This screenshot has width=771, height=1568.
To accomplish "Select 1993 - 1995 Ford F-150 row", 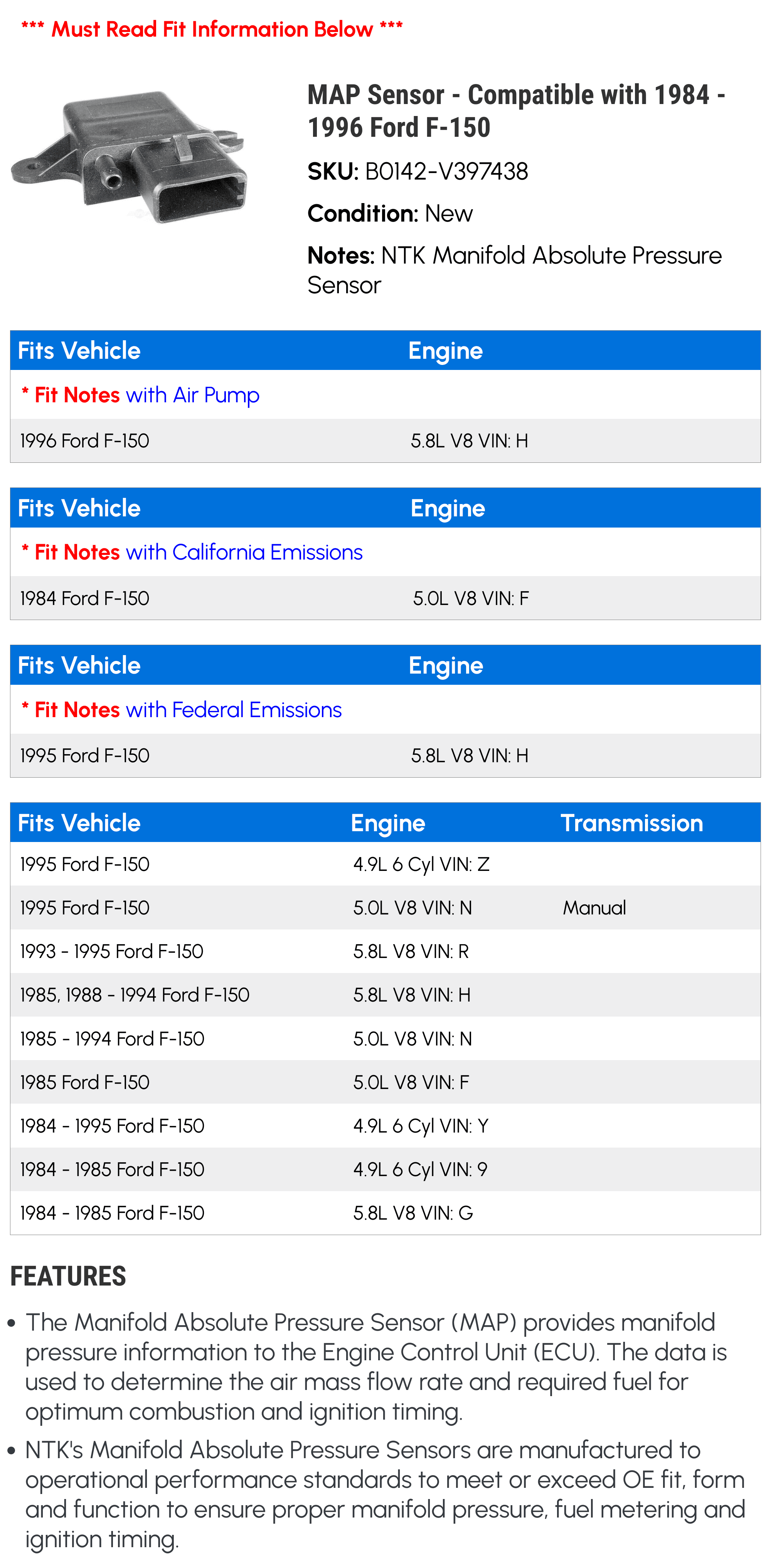I will [385, 951].
